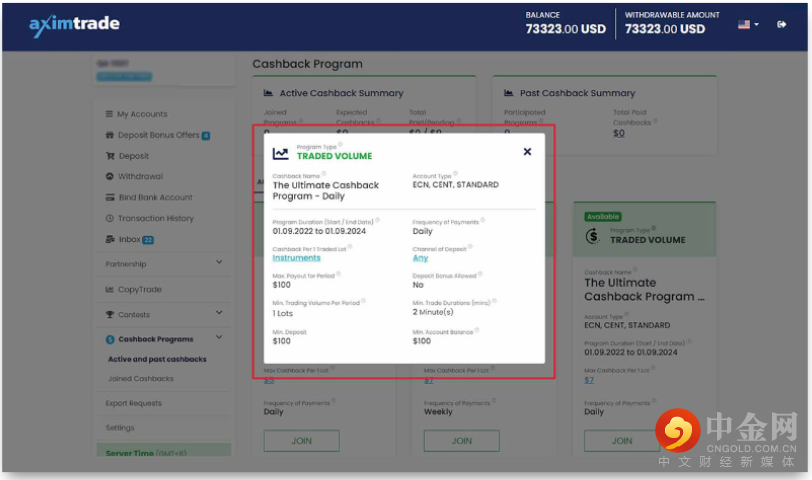Close the cashback program details popup
This screenshot has height=480, width=812.
point(527,152)
